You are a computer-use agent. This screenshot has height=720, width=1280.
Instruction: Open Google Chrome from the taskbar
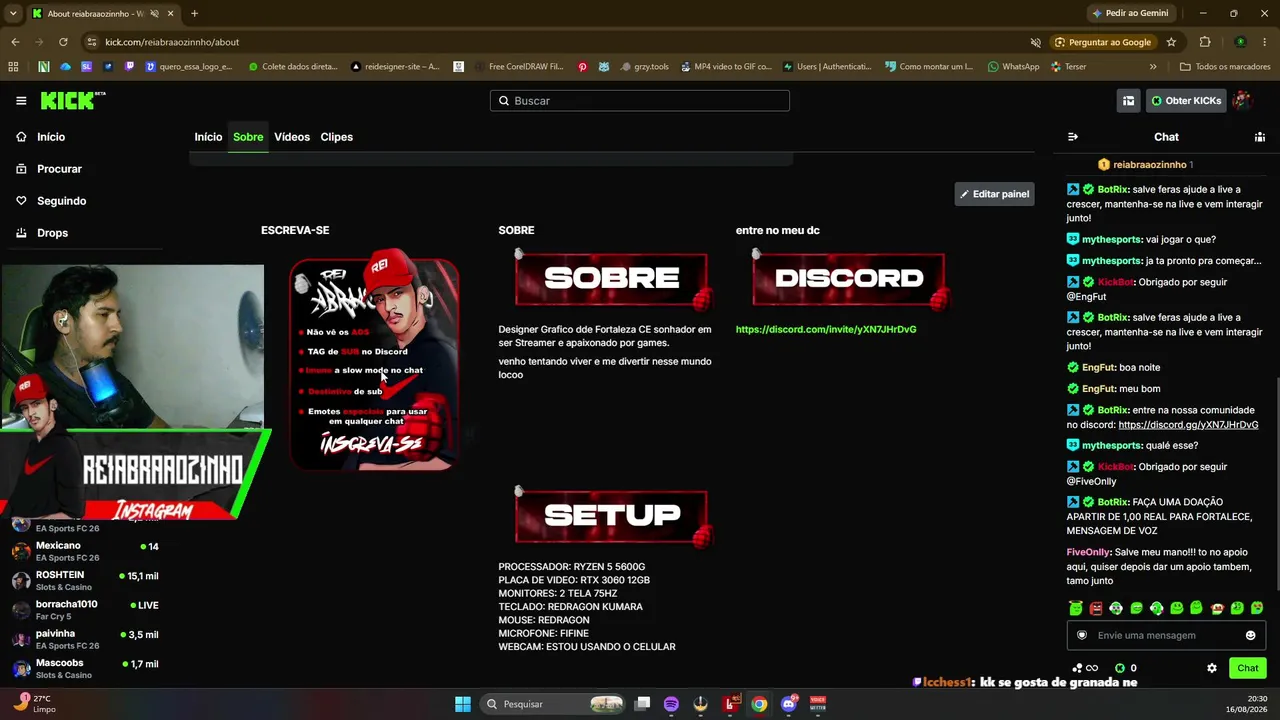click(760, 704)
